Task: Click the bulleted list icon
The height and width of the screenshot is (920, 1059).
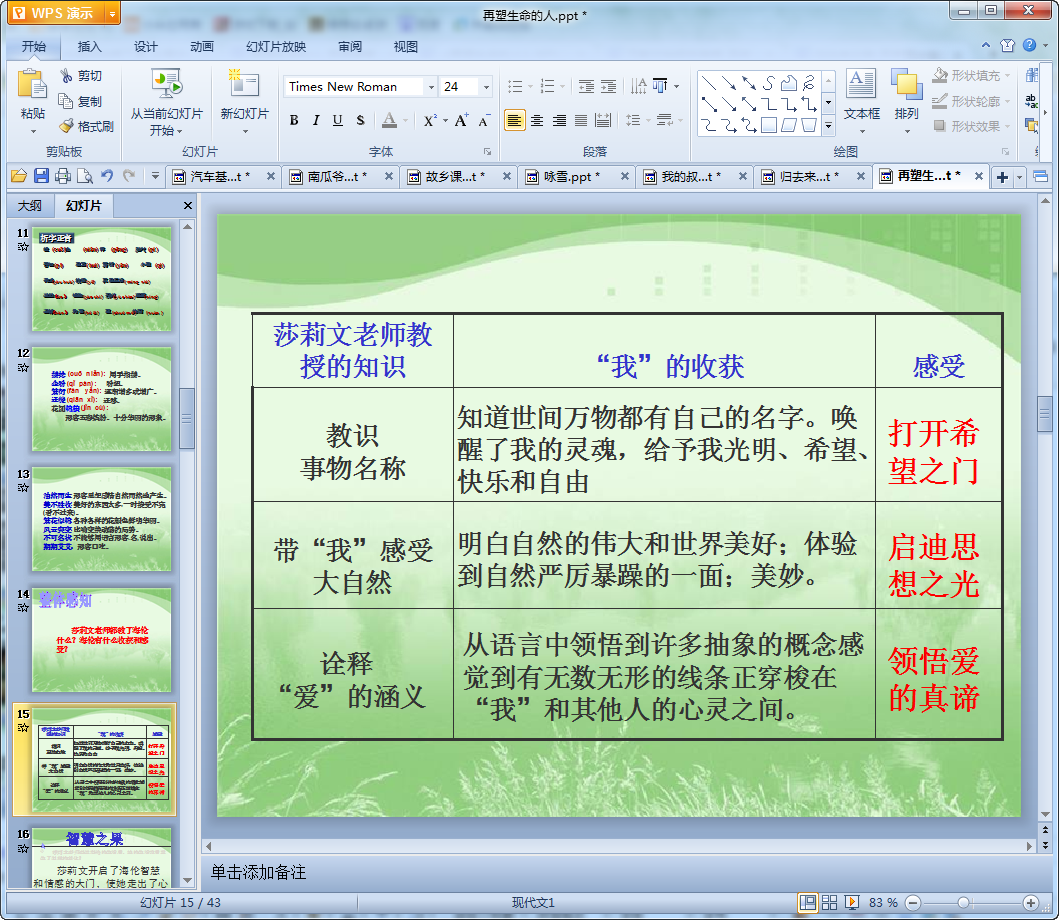Action: 515,86
